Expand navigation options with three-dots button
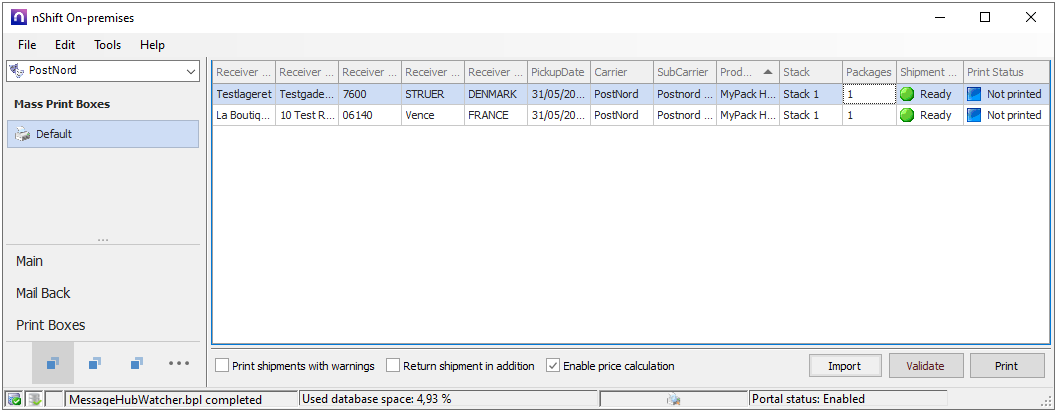The width and height of the screenshot is (1059, 413). coord(179,362)
